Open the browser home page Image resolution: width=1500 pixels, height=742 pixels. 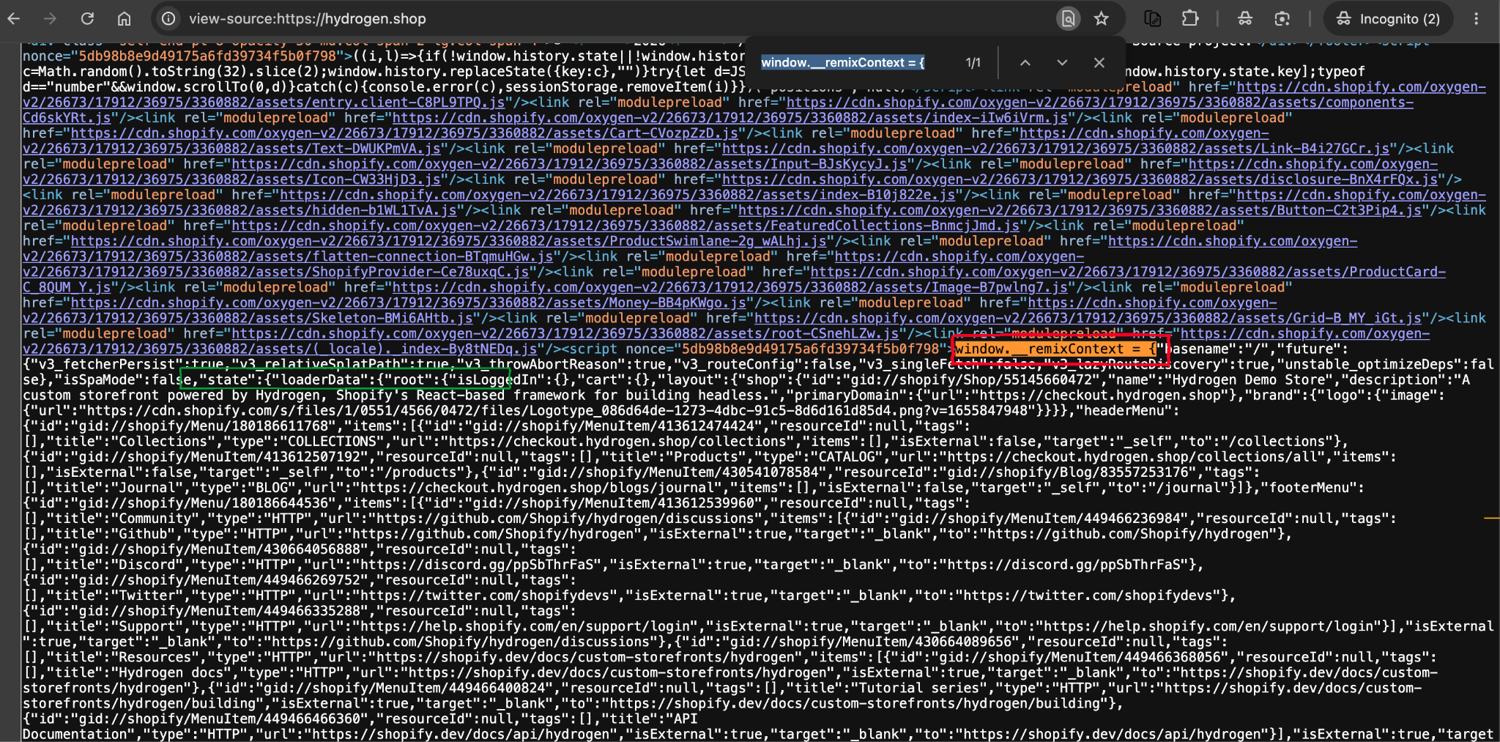[124, 19]
